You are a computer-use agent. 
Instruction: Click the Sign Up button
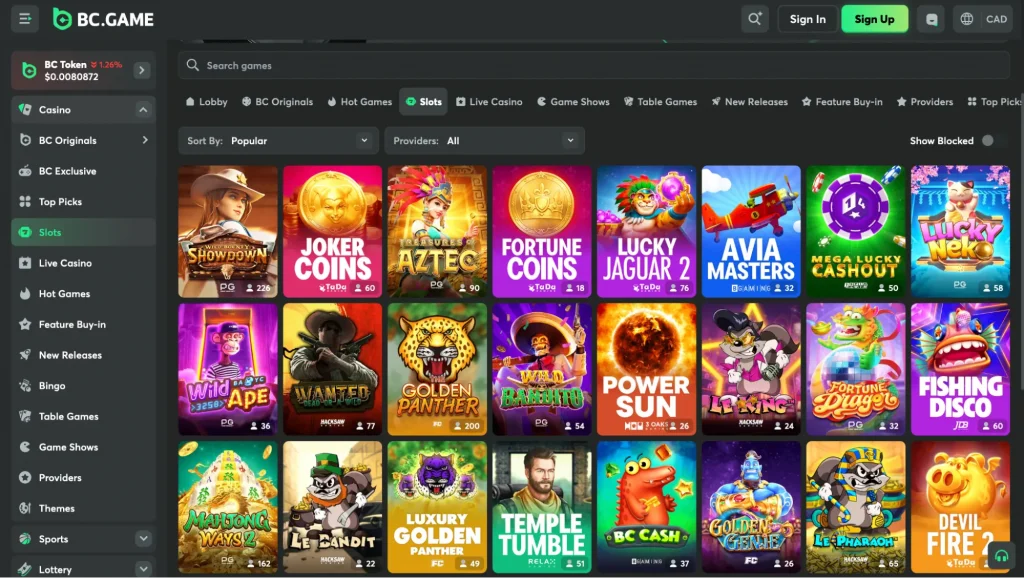[x=874, y=19]
